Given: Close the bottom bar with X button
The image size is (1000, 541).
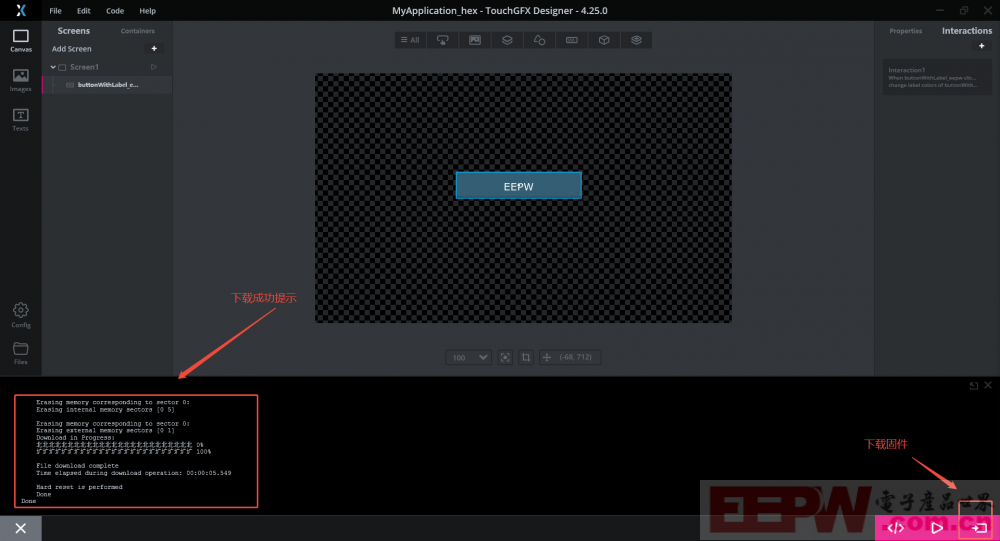Looking at the screenshot, I should 20,528.
